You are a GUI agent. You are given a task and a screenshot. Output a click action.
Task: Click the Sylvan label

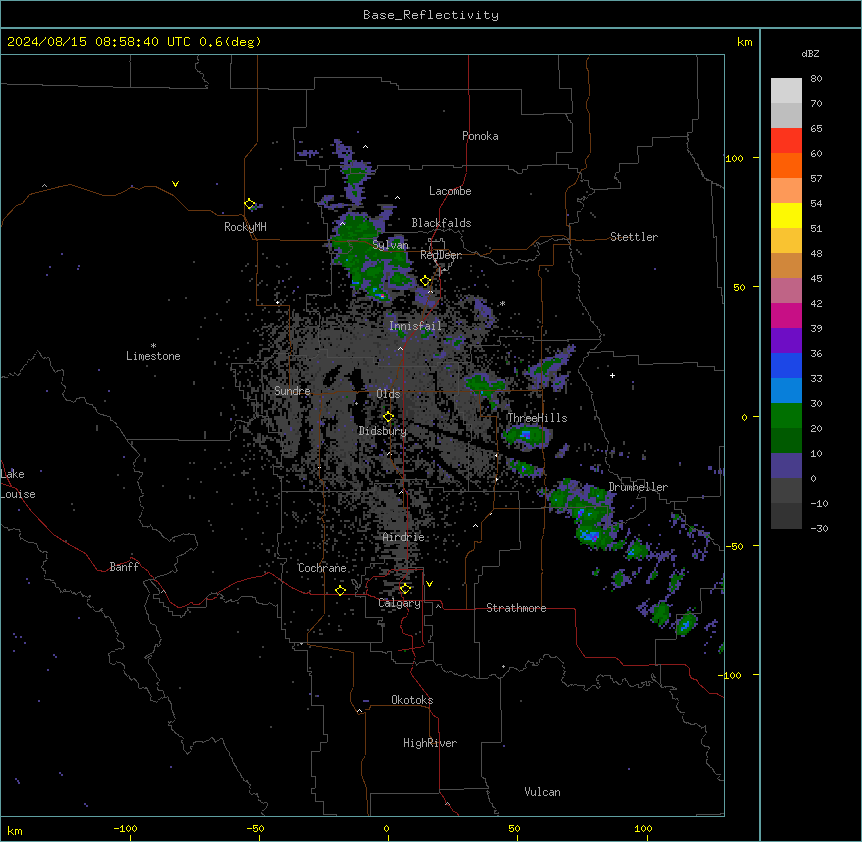click(390, 245)
